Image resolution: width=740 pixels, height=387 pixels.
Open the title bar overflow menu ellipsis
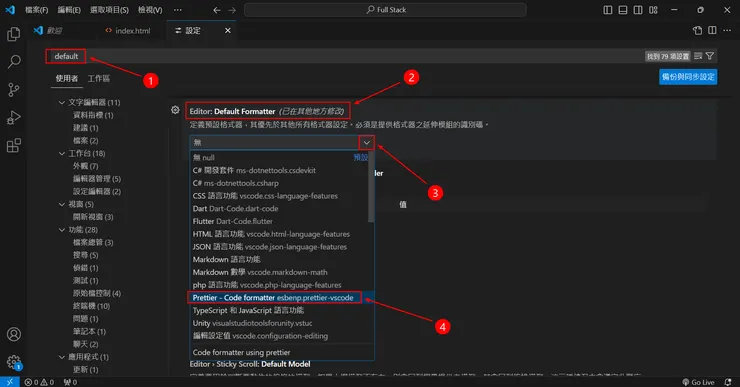tap(177, 9)
